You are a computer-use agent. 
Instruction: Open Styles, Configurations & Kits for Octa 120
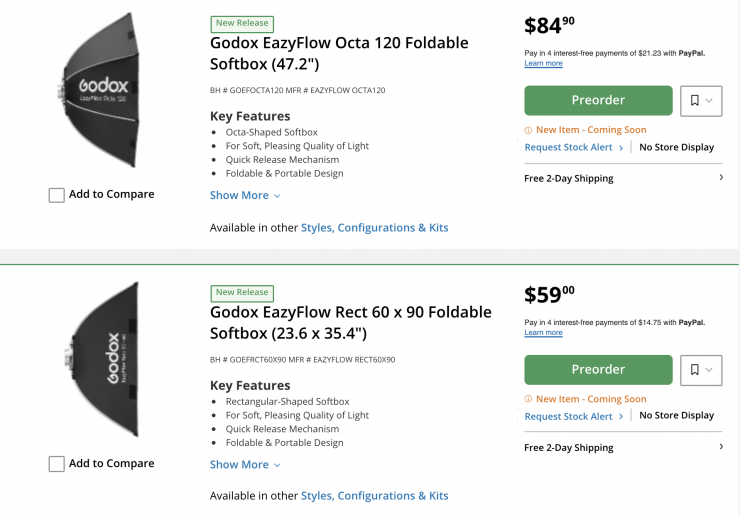[x=374, y=227]
